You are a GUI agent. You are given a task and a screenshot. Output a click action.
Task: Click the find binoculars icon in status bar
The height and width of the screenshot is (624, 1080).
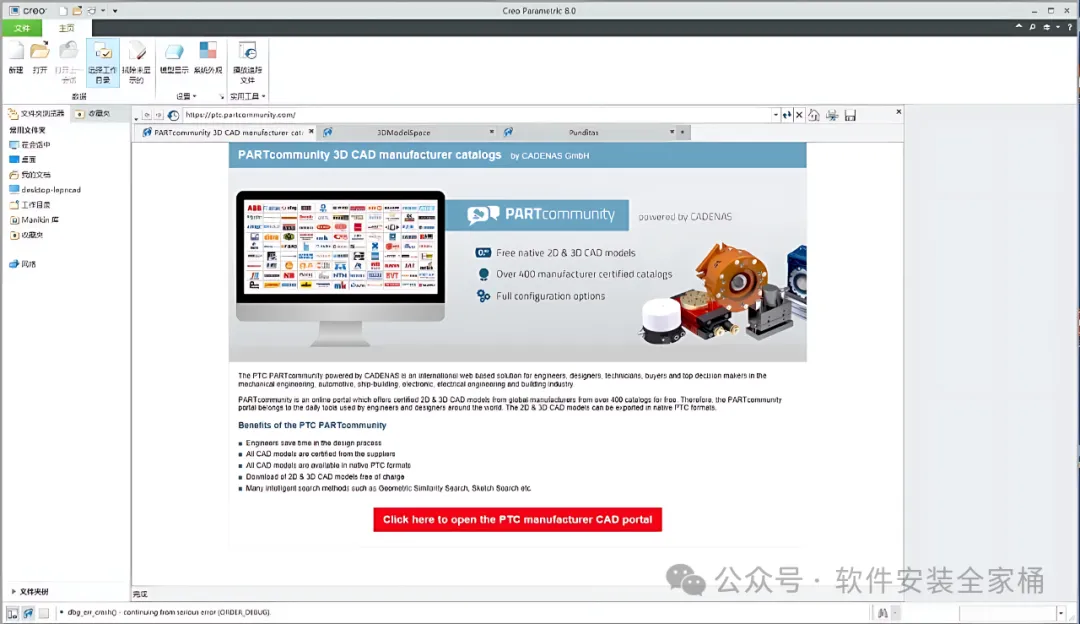882,613
